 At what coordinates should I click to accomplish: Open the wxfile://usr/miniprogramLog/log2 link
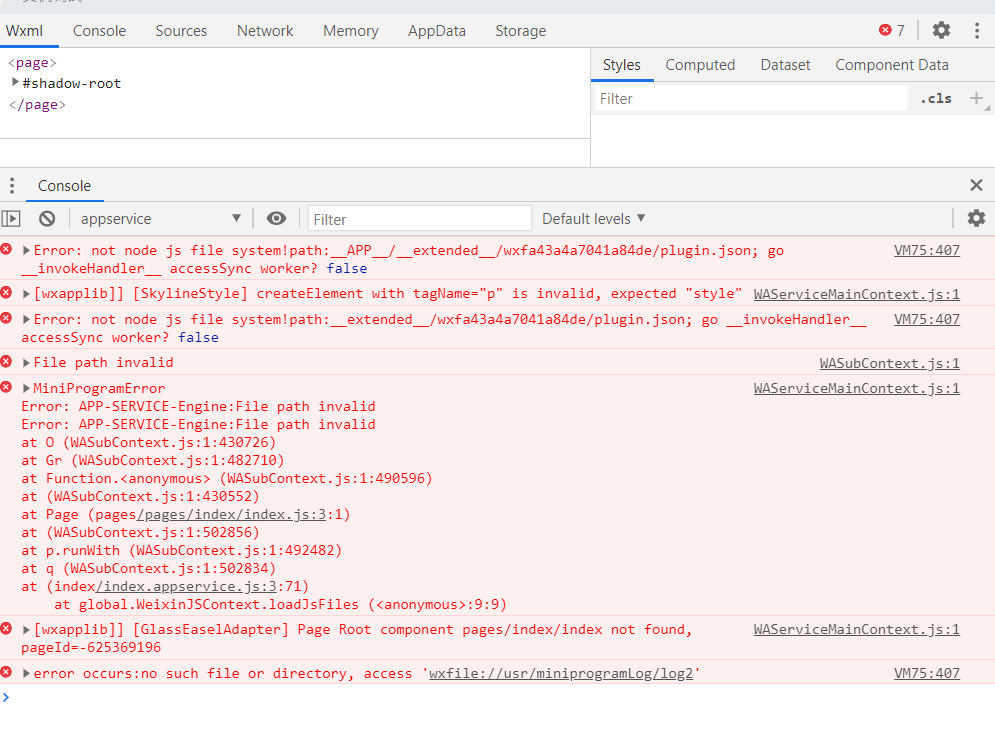(x=561, y=673)
